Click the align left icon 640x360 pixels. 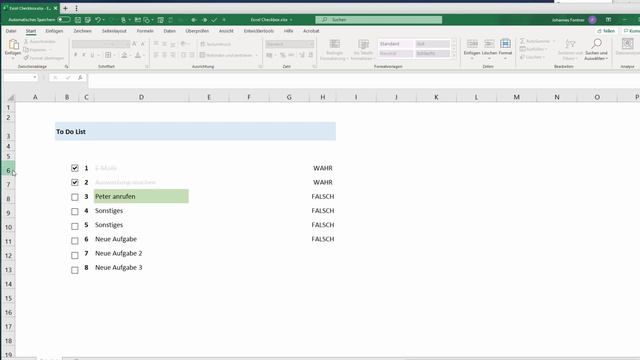tap(156, 55)
